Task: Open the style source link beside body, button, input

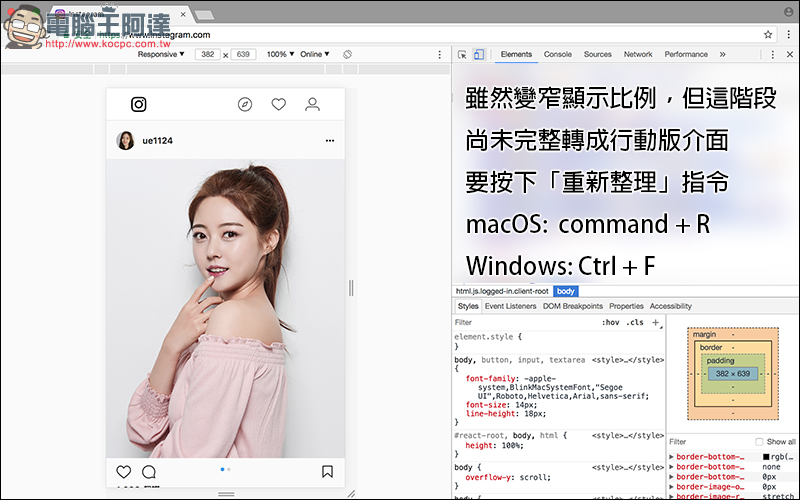Action: pos(628,360)
